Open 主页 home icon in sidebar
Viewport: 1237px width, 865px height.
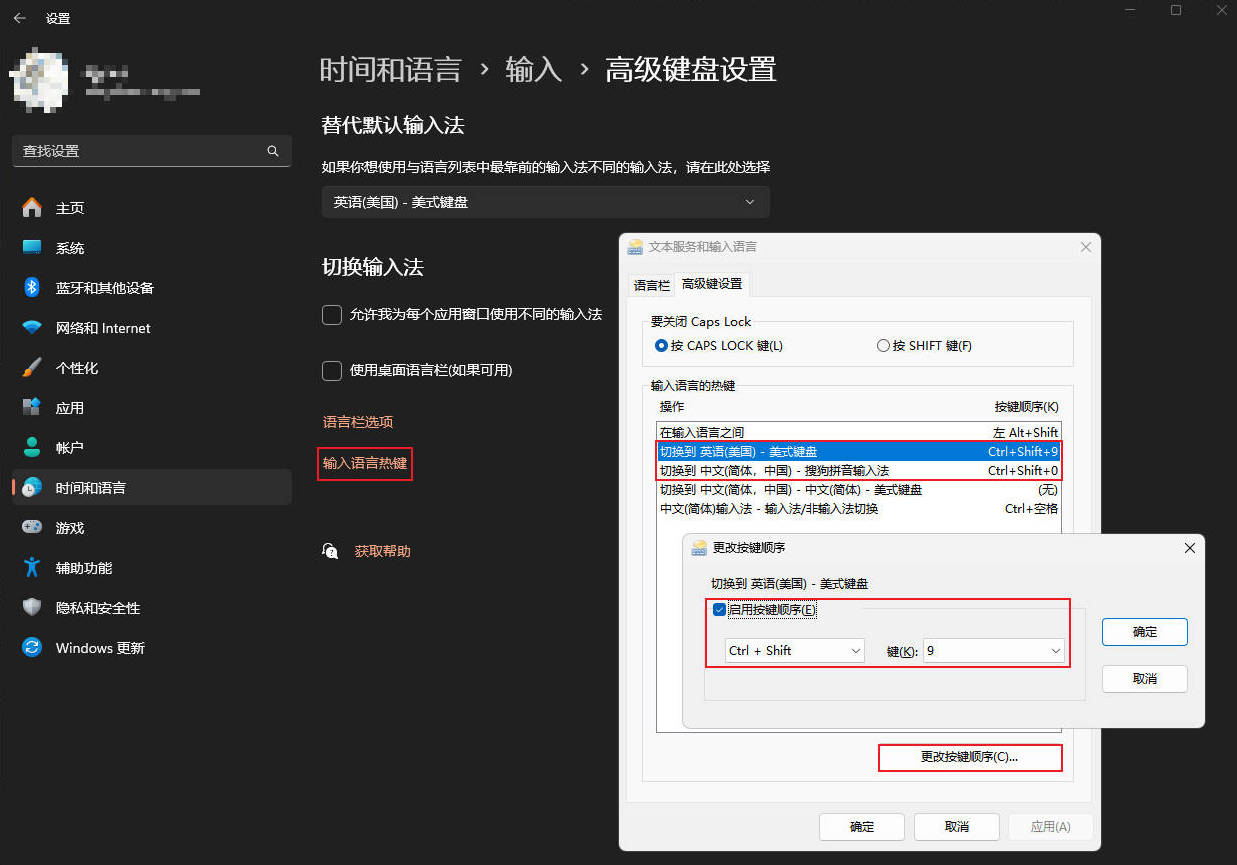[x=32, y=208]
